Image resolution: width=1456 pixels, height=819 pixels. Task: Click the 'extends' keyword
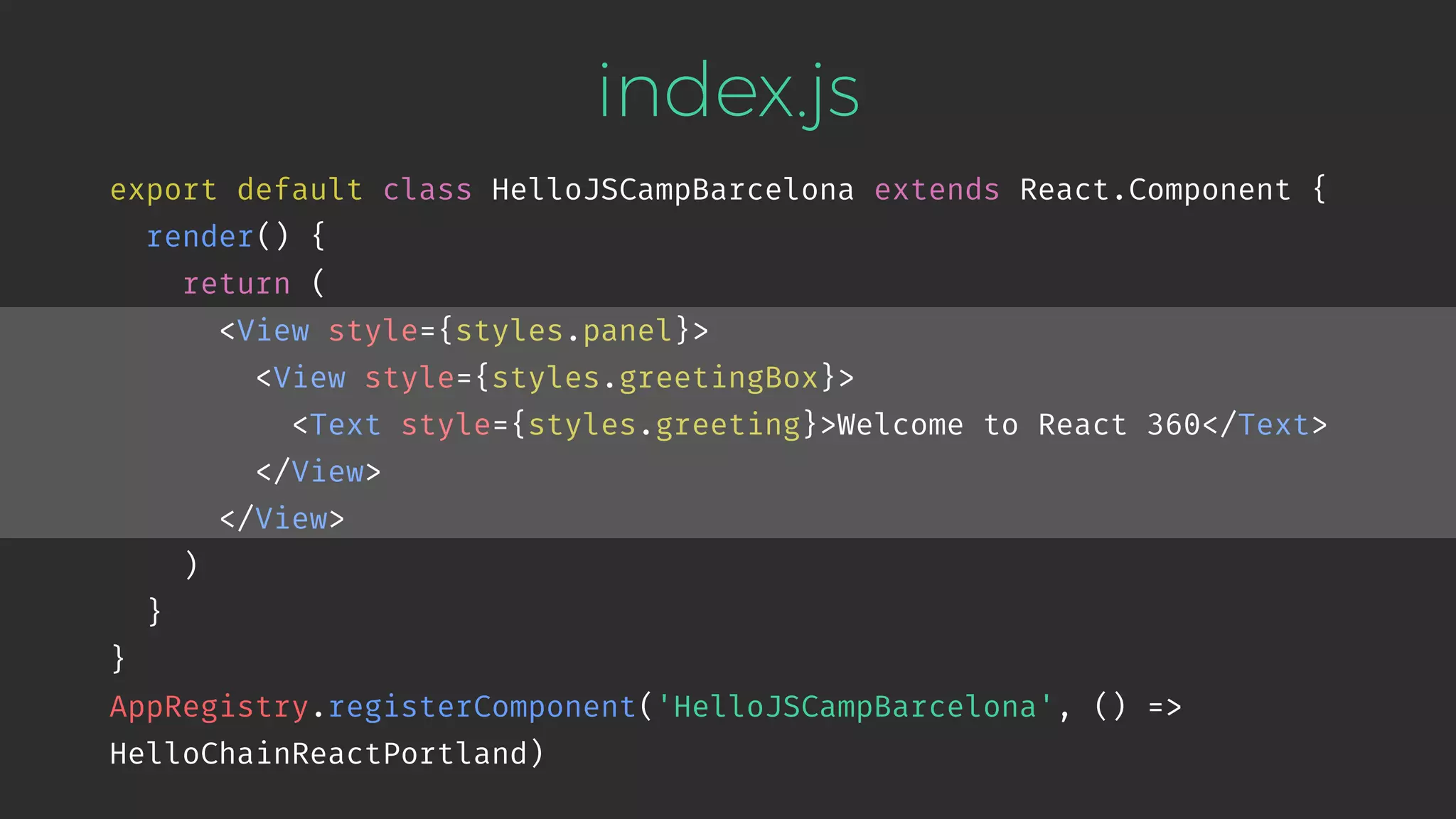[937, 190]
